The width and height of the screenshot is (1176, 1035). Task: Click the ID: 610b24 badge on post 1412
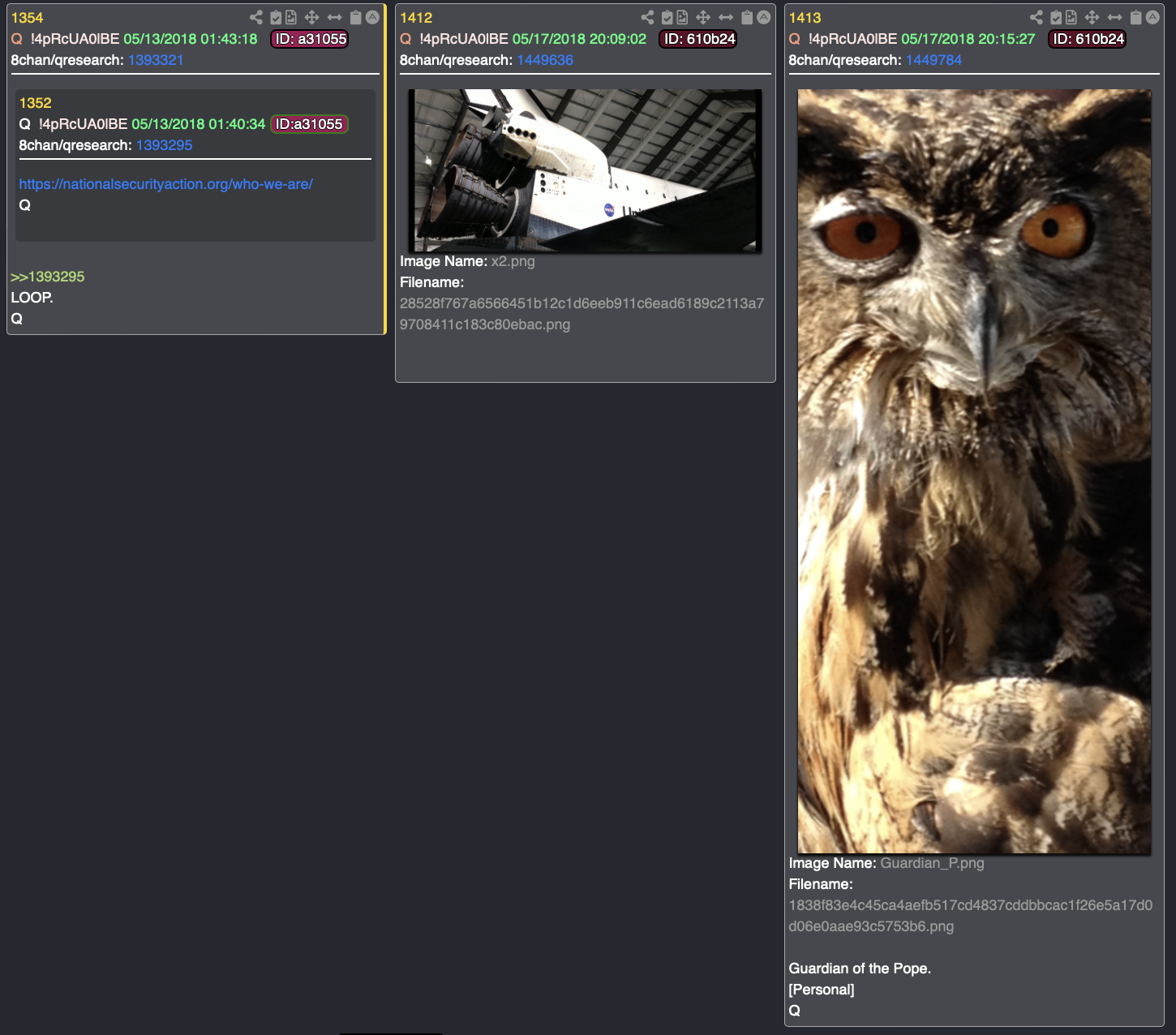coord(699,39)
